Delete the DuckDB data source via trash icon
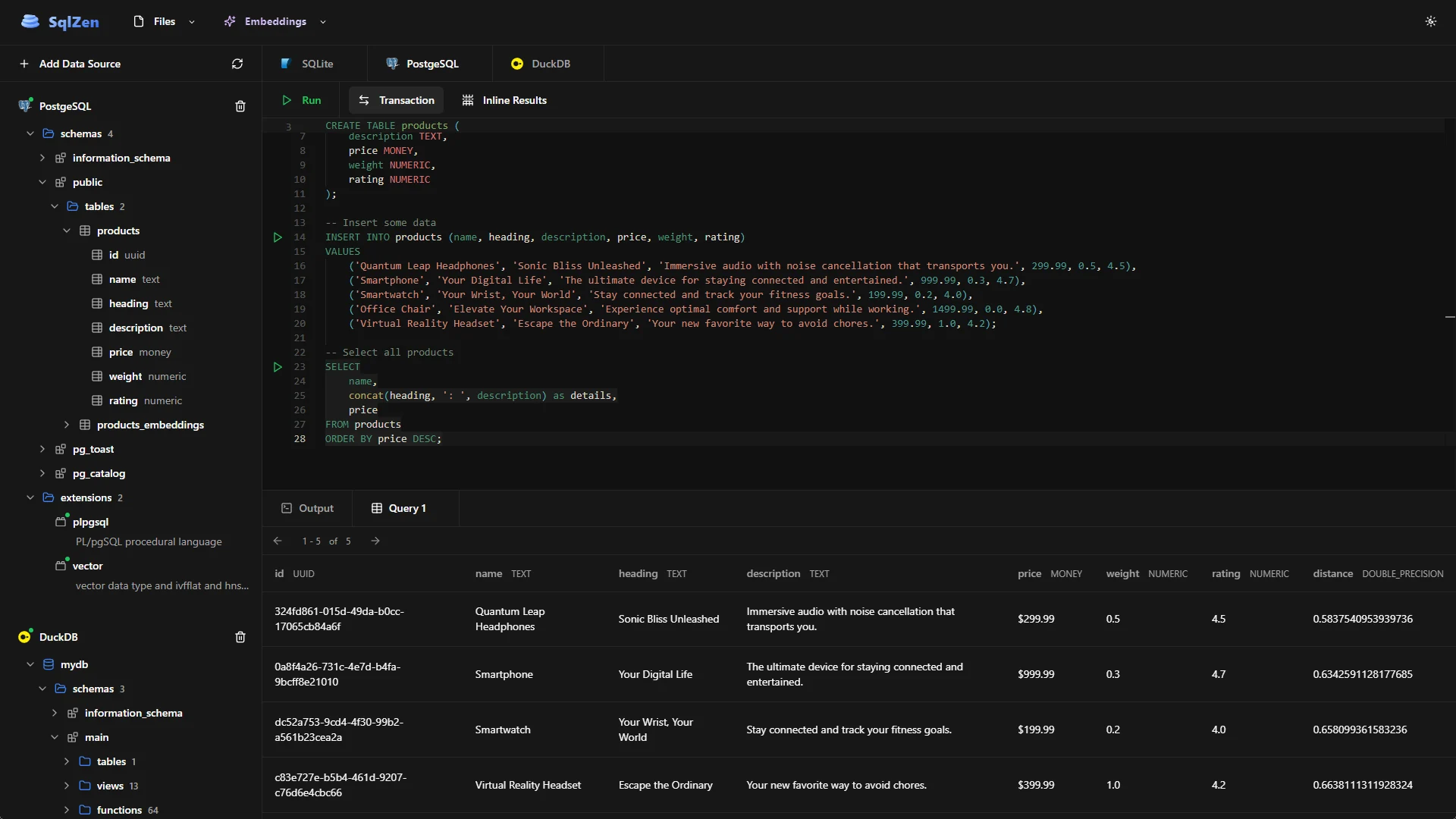 click(x=240, y=637)
